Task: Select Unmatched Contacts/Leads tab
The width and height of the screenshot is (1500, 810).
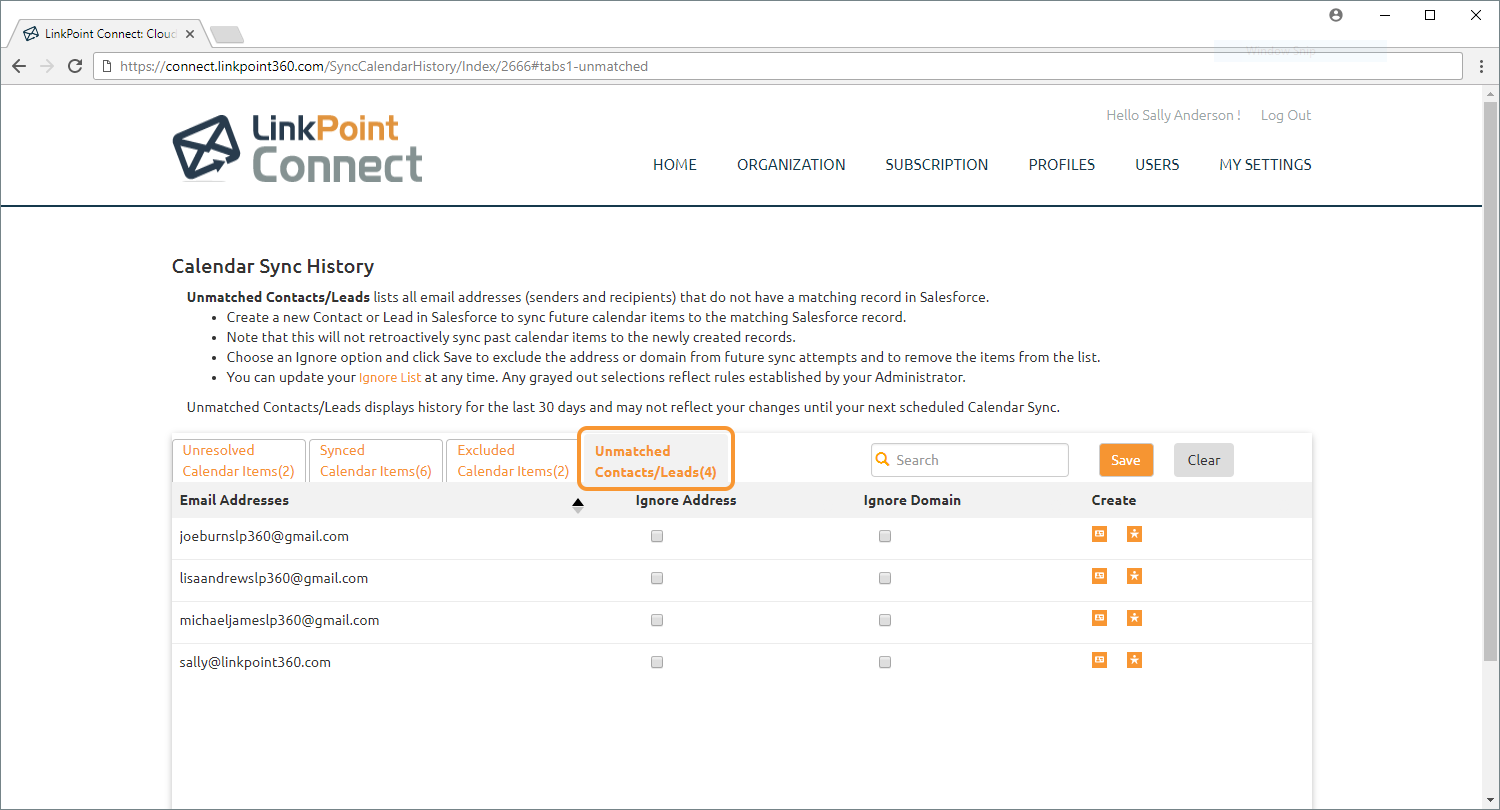Action: click(x=656, y=461)
